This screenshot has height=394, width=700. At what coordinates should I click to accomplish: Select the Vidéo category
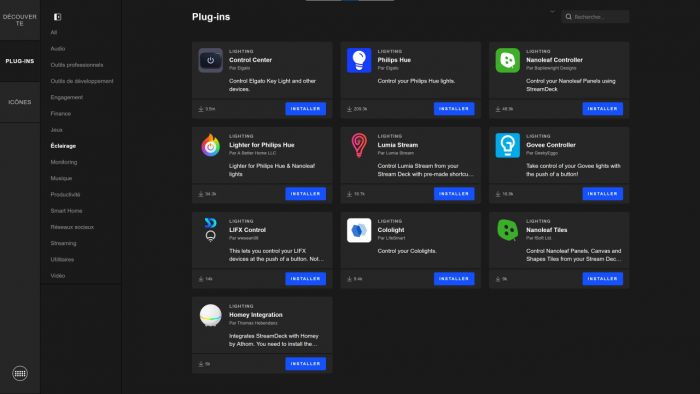pyautogui.click(x=58, y=276)
